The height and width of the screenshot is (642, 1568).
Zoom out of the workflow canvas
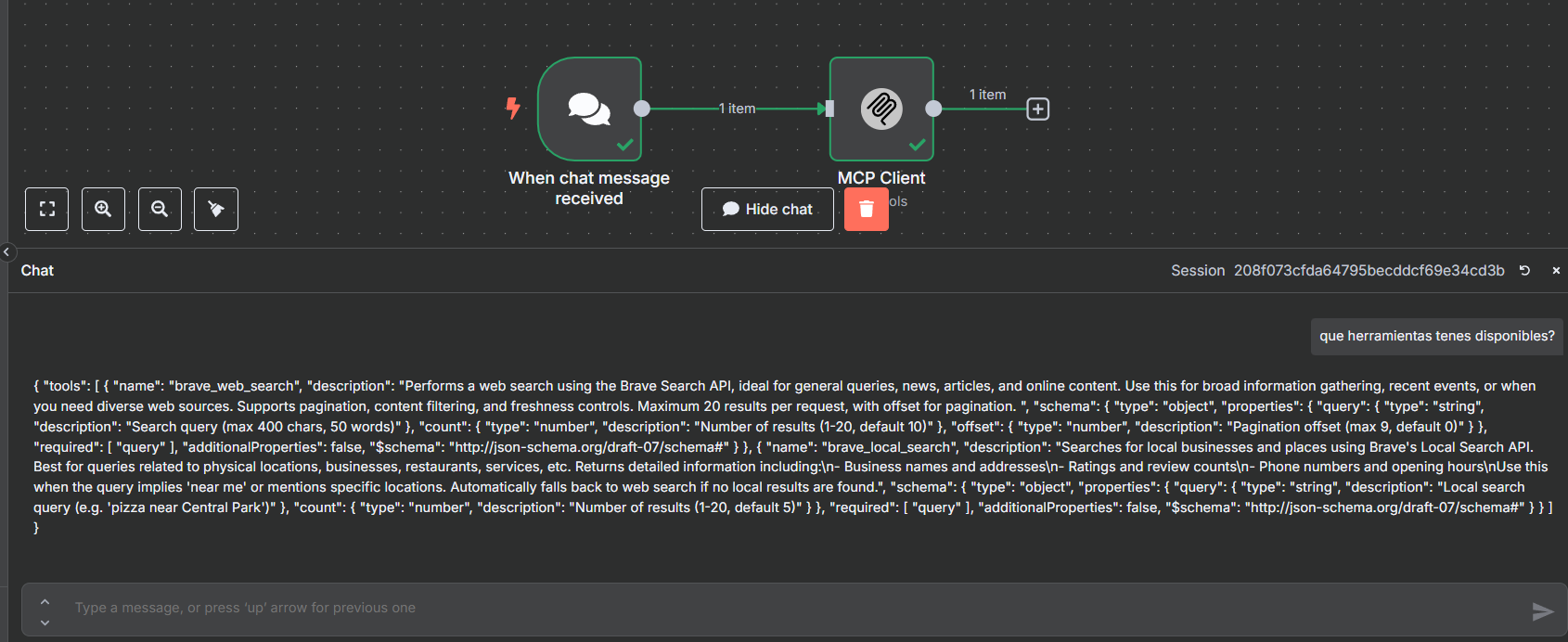coord(160,209)
